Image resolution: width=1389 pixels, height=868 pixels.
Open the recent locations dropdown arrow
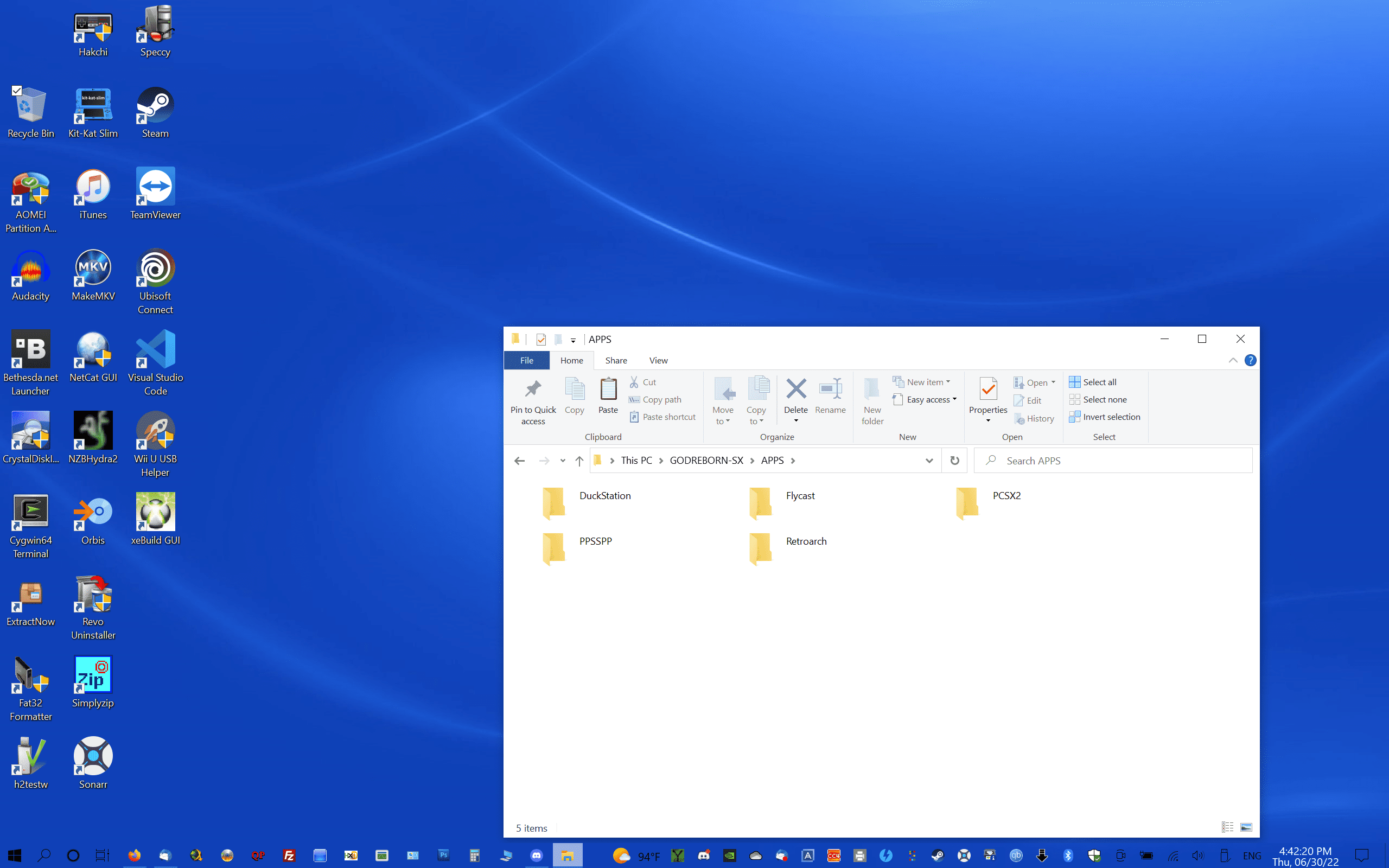563,461
